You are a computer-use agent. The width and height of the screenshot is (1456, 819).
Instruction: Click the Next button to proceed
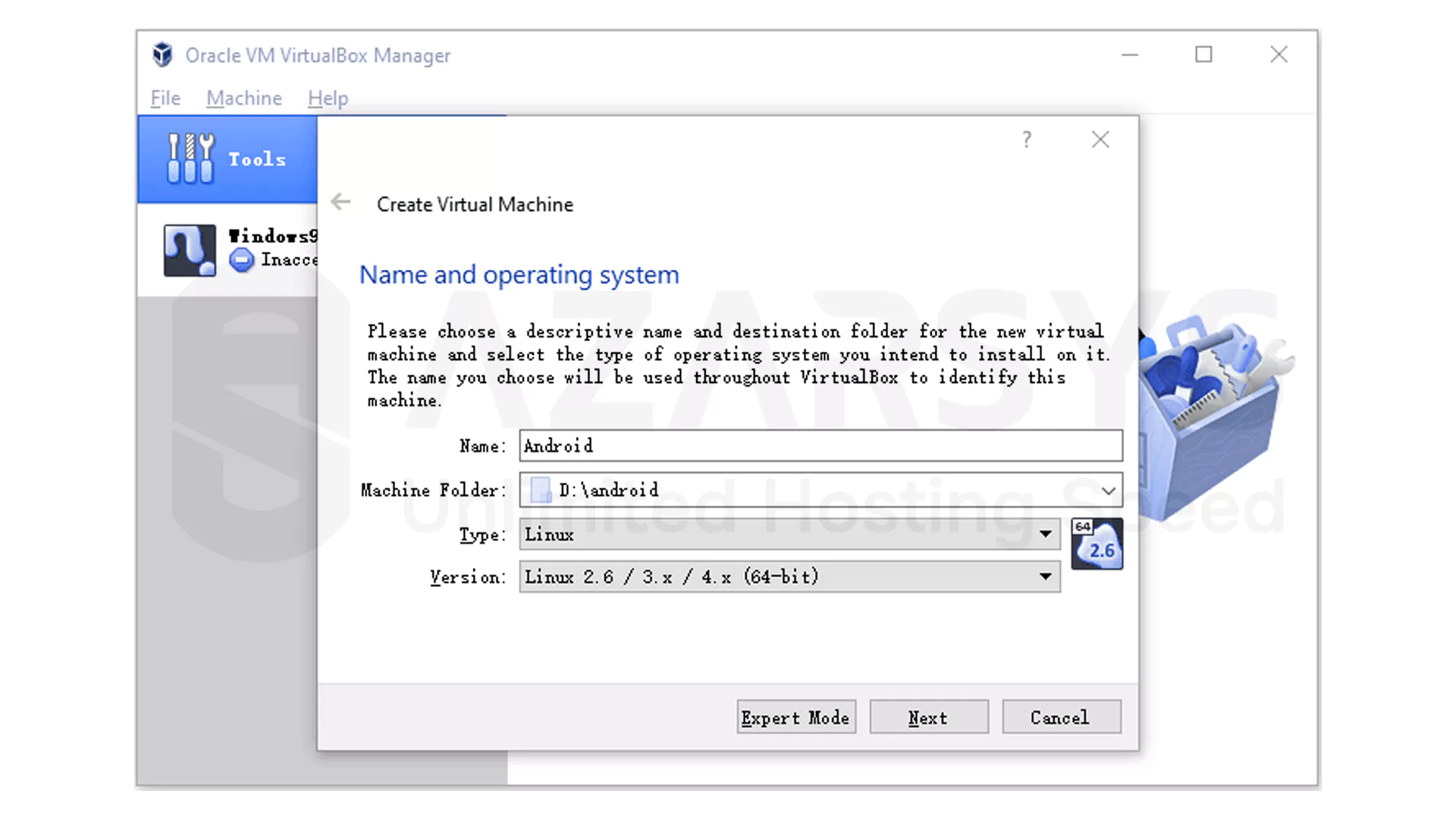[x=928, y=717]
